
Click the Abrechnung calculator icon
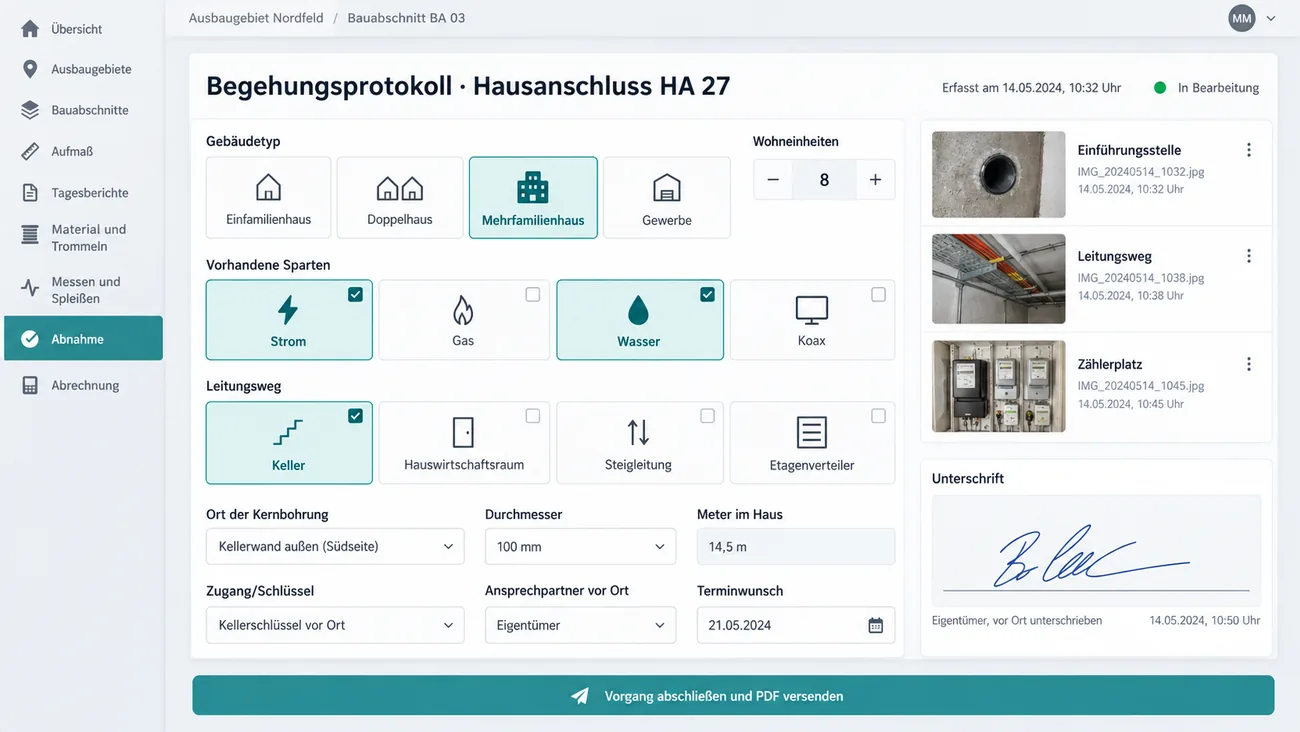[x=30, y=385]
